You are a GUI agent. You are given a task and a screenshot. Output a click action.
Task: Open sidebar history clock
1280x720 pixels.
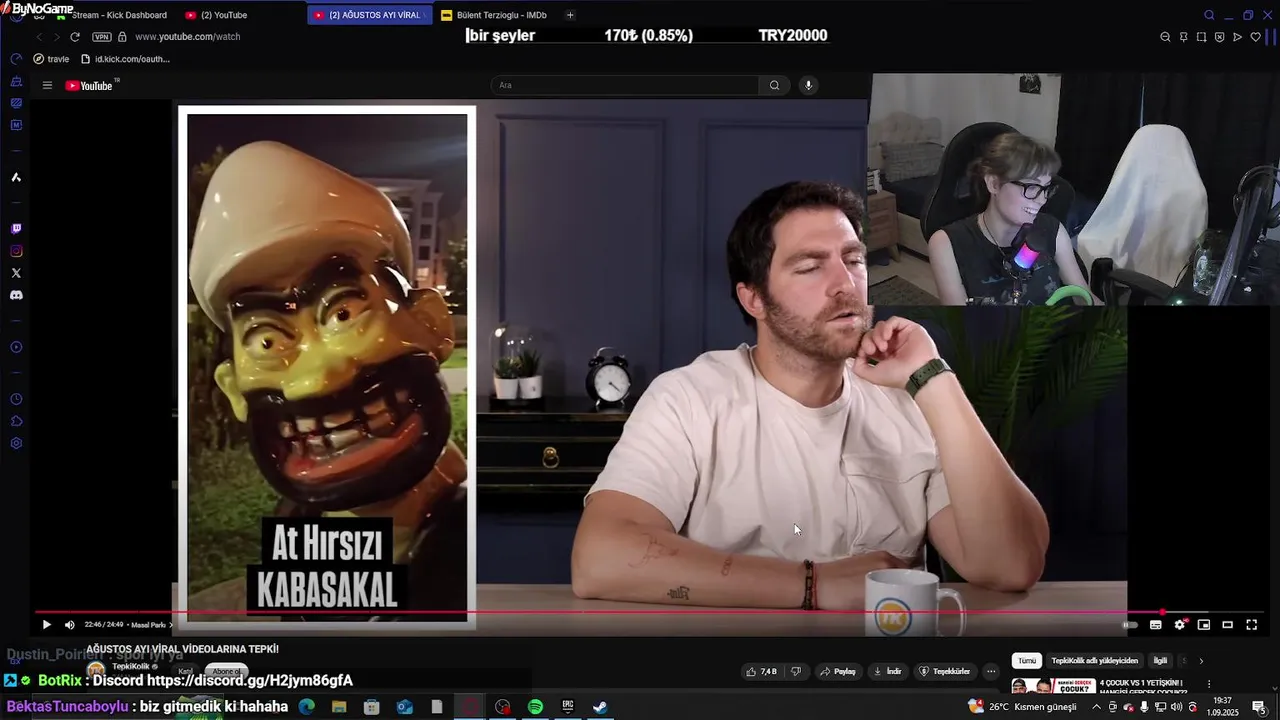[16, 399]
